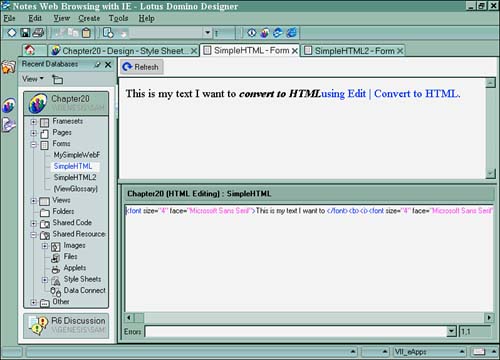Expand the Framesets tree node
The image size is (500, 360).
pos(34,122)
